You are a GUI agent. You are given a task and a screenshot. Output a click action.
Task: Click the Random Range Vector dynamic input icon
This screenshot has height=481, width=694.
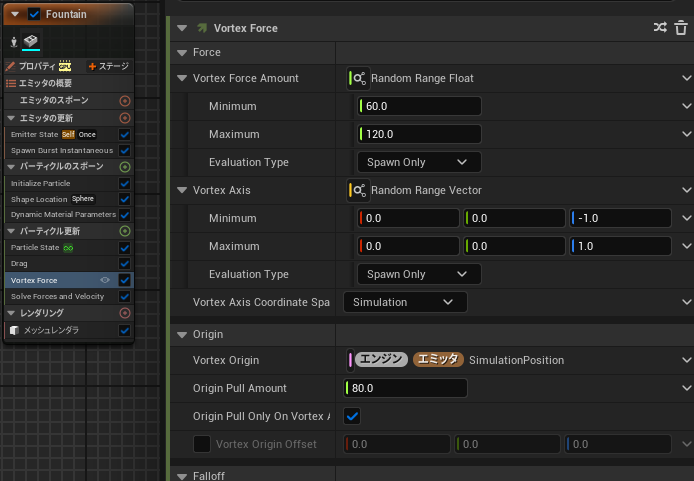pyautogui.click(x=357, y=190)
